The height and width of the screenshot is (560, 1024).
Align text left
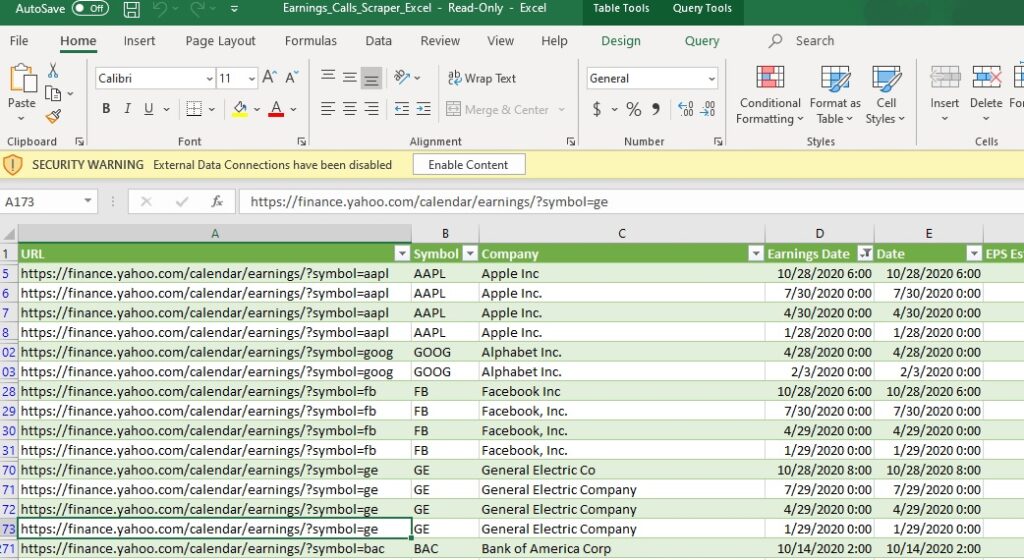pos(328,108)
